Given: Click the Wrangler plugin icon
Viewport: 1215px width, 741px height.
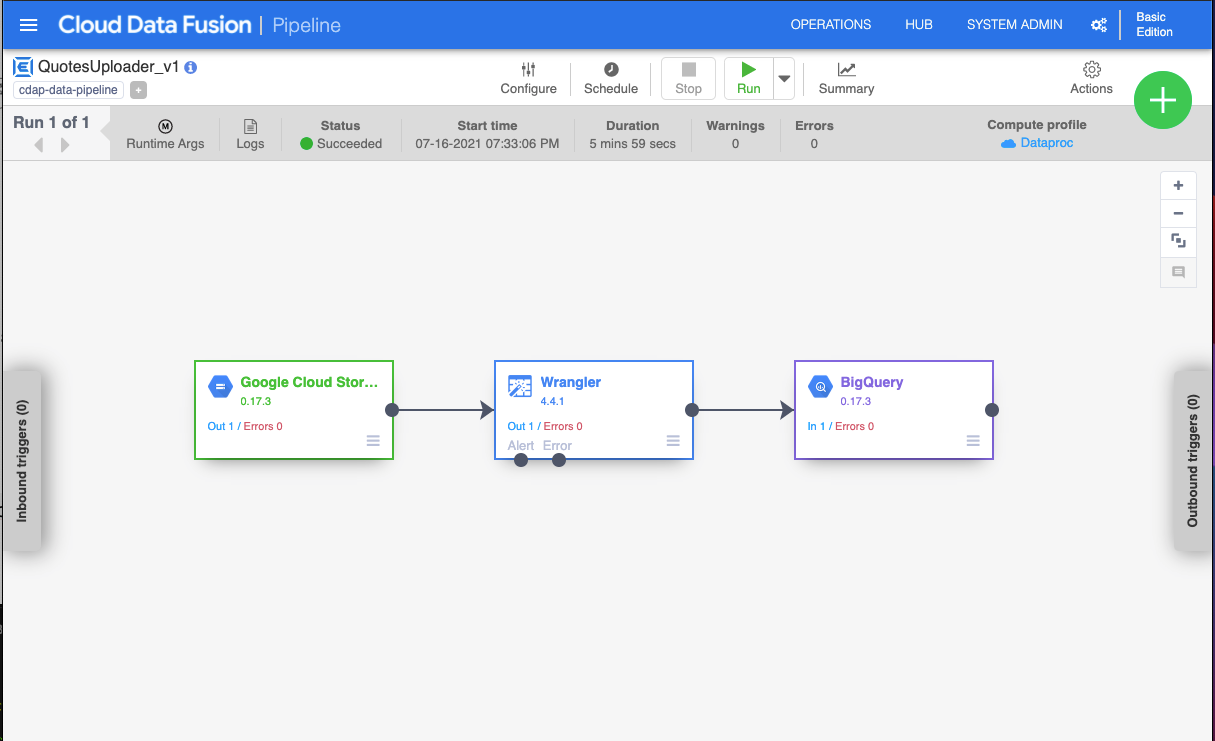Looking at the screenshot, I should click(520, 387).
